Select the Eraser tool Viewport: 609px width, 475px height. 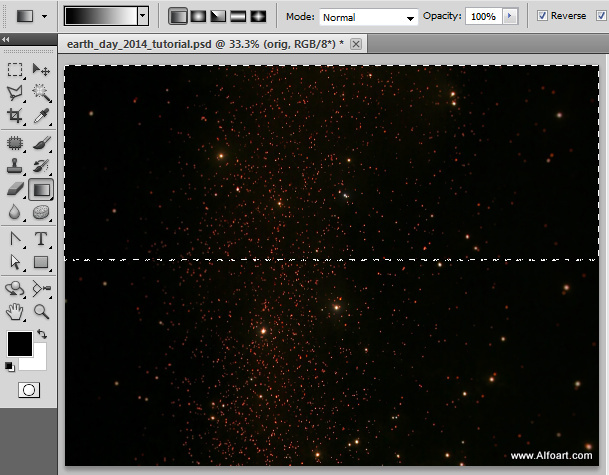[x=15, y=189]
